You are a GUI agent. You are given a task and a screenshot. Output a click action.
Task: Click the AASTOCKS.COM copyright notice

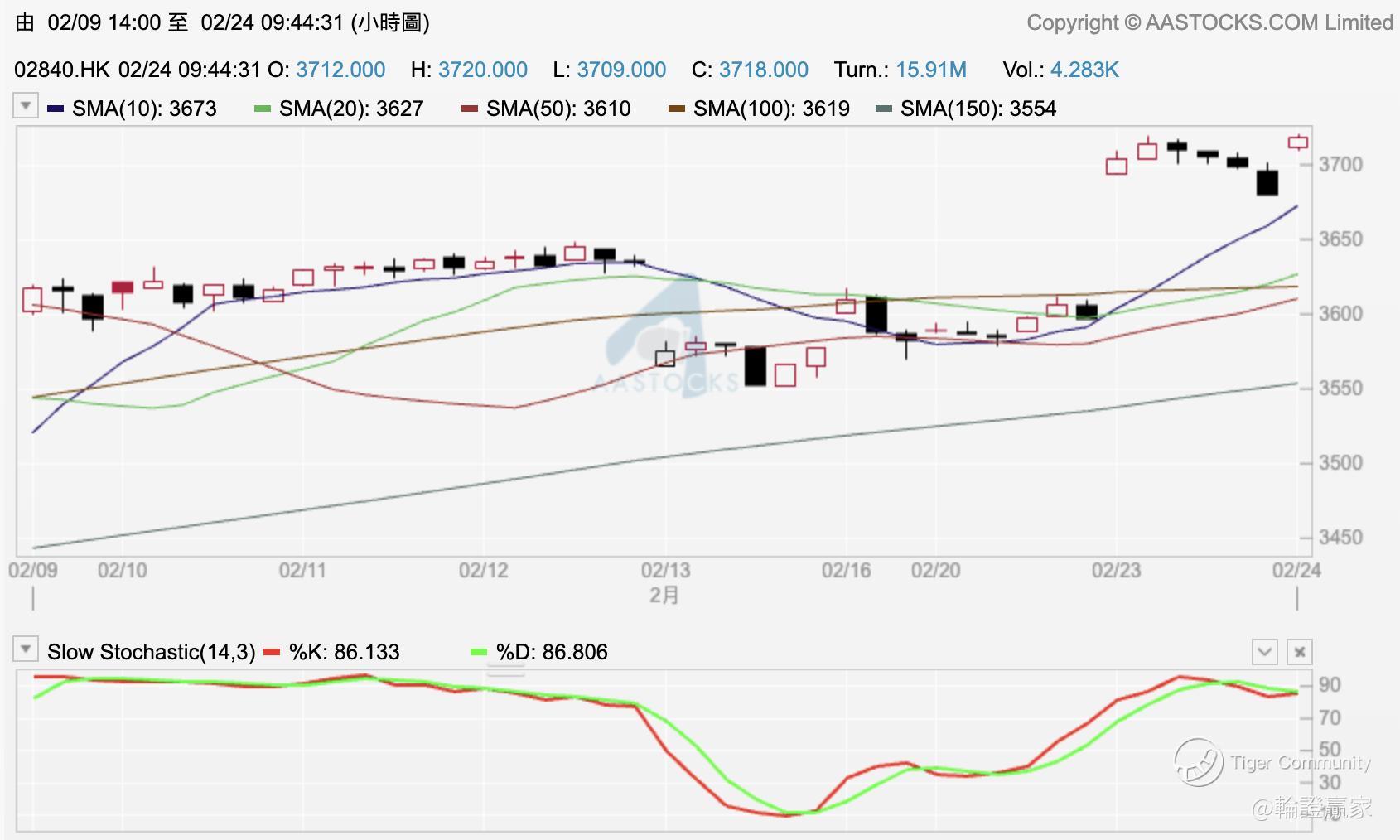[x=1210, y=22]
